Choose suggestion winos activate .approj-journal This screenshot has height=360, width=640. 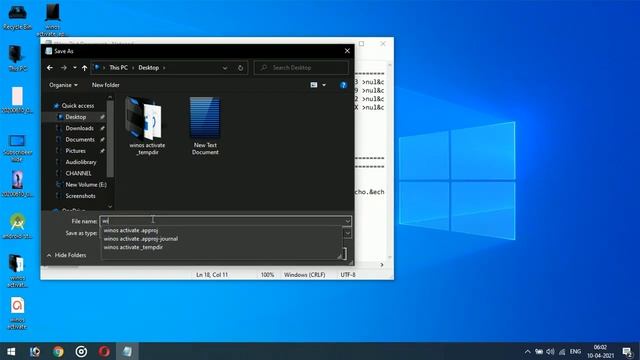click(x=140, y=239)
